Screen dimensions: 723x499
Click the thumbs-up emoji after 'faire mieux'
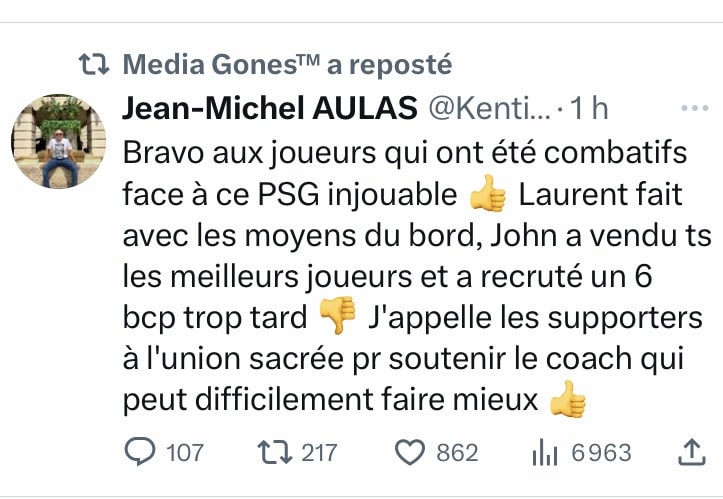(567, 400)
